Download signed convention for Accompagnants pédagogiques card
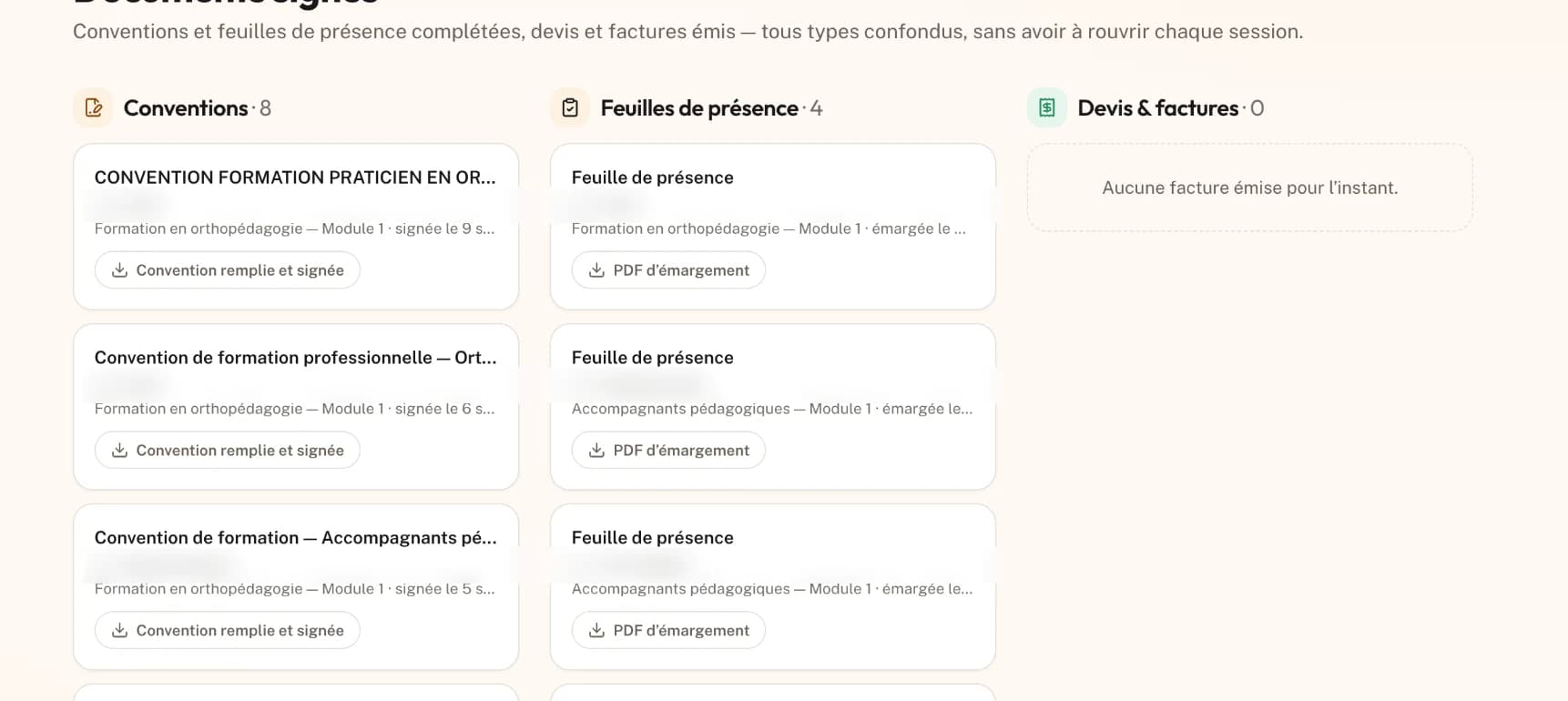The height and width of the screenshot is (701, 1568). (x=228, y=631)
